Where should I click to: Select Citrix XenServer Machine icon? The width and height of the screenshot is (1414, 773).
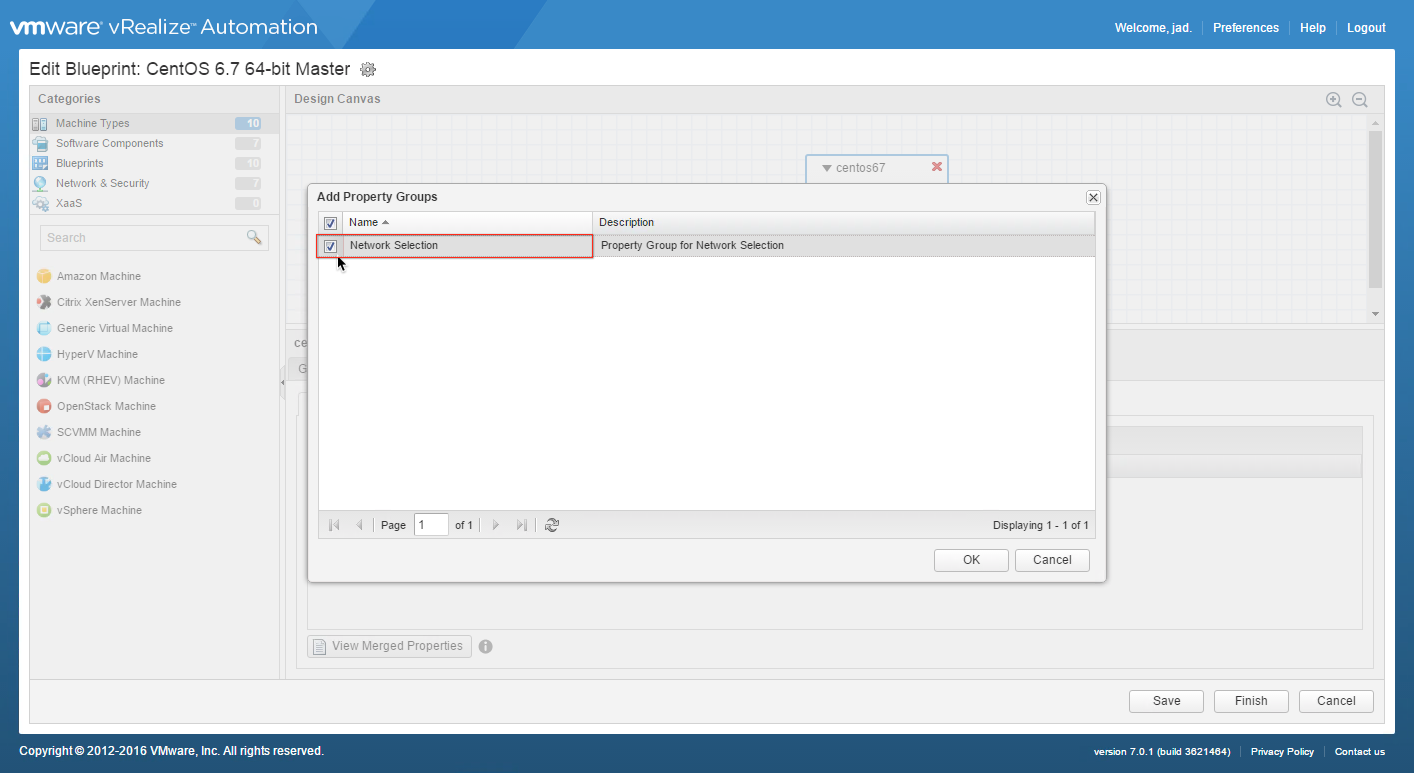[x=44, y=302]
